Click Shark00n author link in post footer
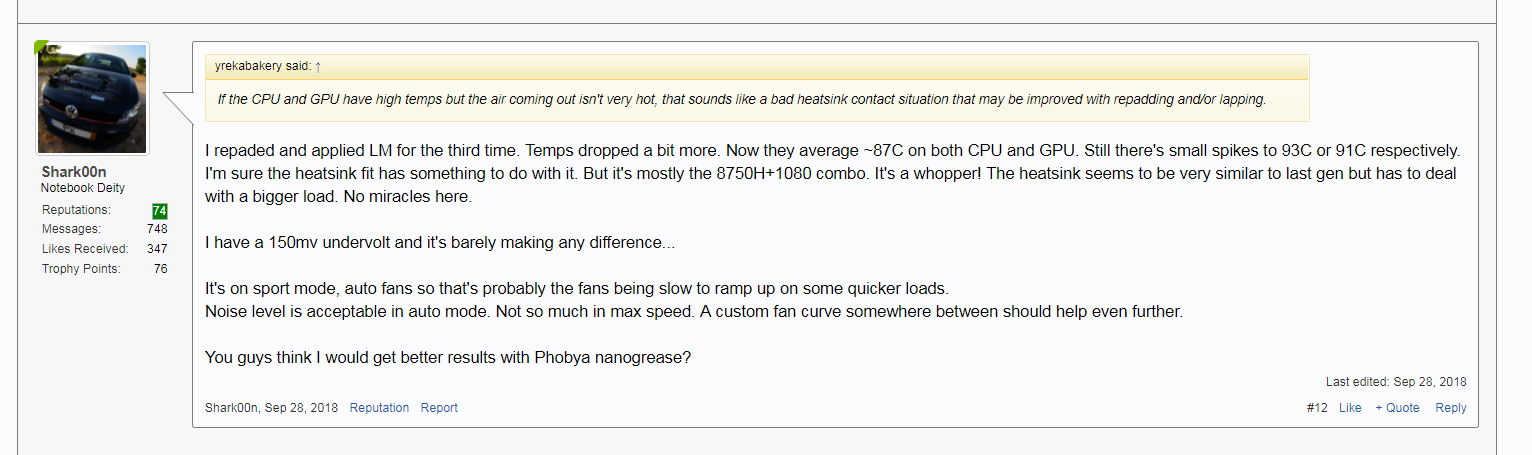 tap(231, 408)
